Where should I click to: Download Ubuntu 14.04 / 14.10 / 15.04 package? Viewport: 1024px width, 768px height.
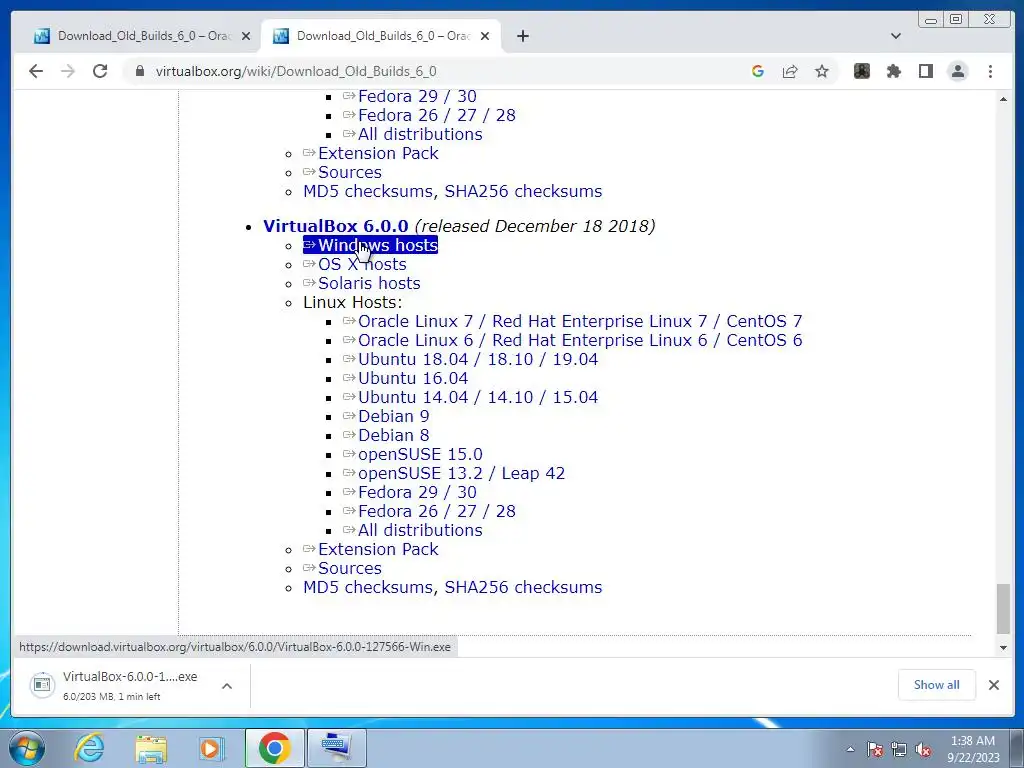(x=471, y=396)
